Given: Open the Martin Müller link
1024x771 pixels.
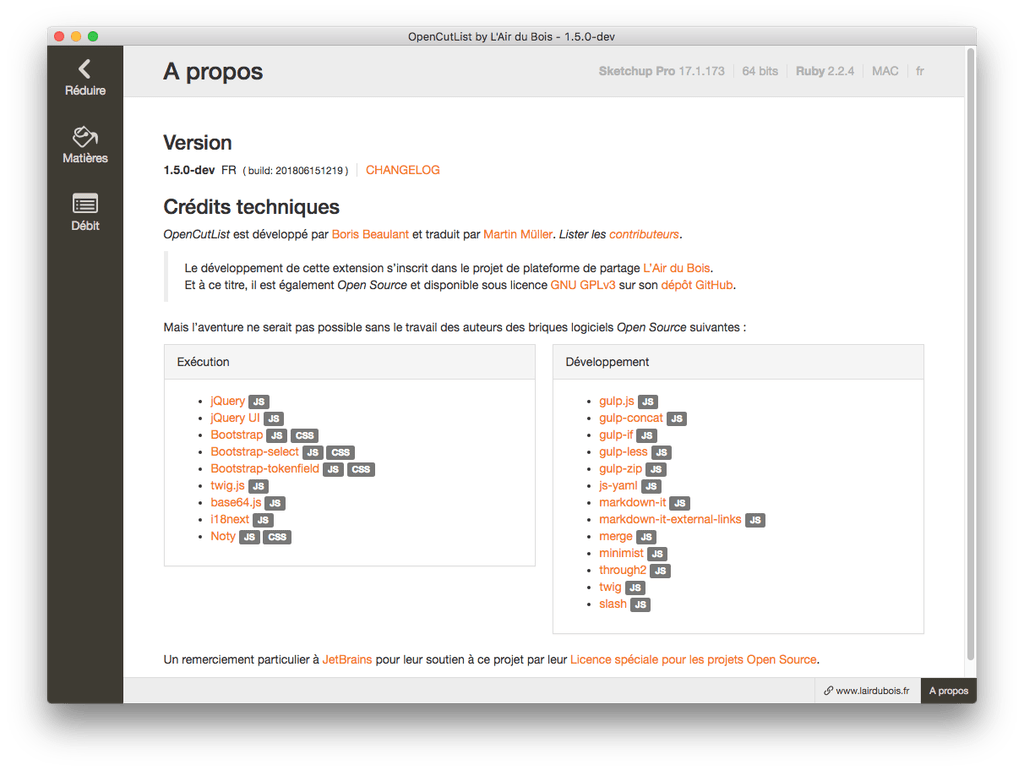Looking at the screenshot, I should coord(518,234).
